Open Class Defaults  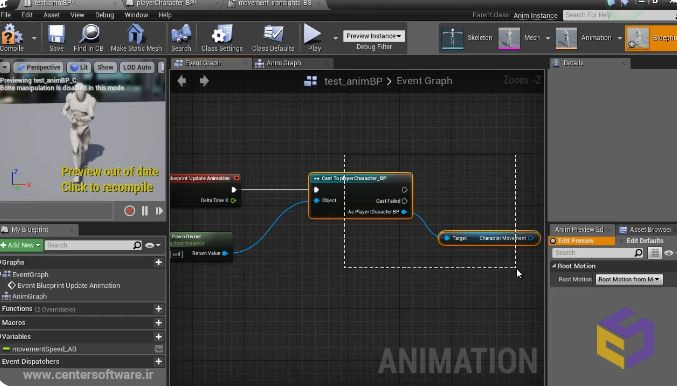(x=273, y=38)
